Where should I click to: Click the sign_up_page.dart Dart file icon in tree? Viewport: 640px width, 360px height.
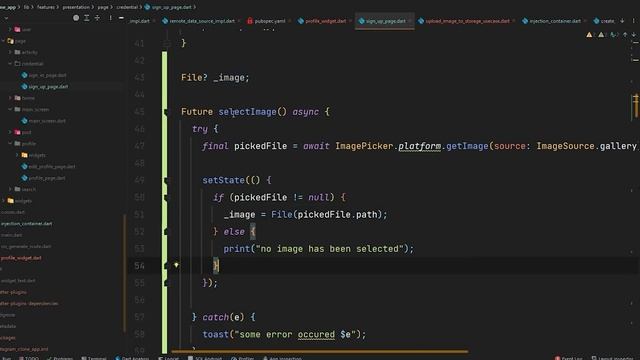pos(24,87)
